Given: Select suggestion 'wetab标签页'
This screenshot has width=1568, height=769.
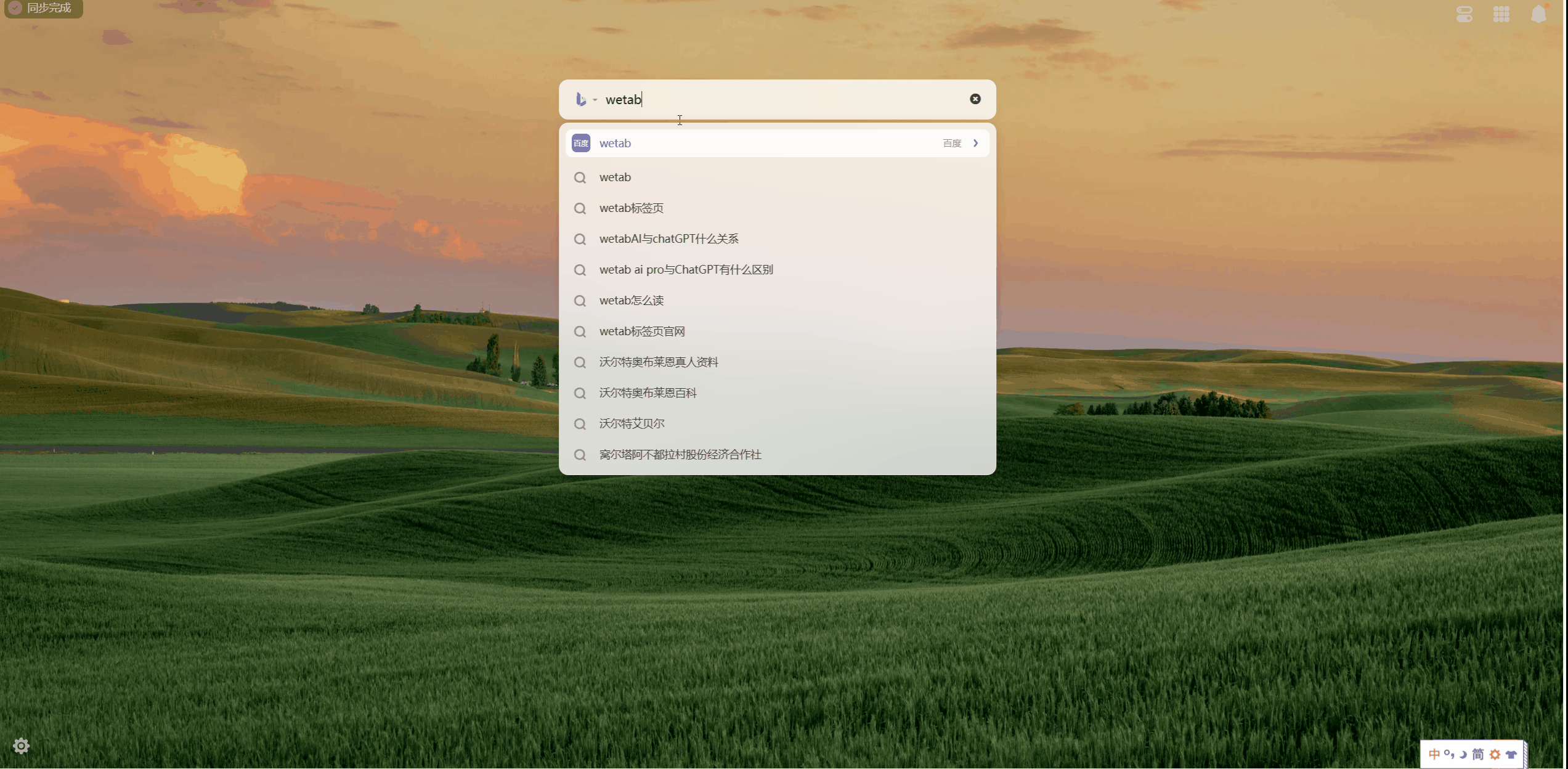Looking at the screenshot, I should tap(631, 208).
